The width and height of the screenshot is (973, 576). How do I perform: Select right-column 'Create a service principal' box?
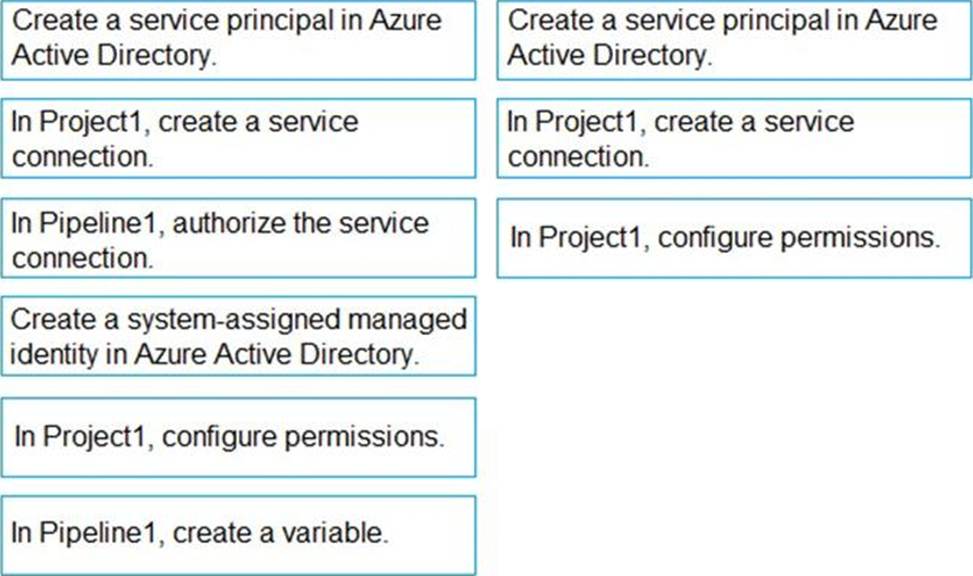pyautogui.click(x=734, y=40)
